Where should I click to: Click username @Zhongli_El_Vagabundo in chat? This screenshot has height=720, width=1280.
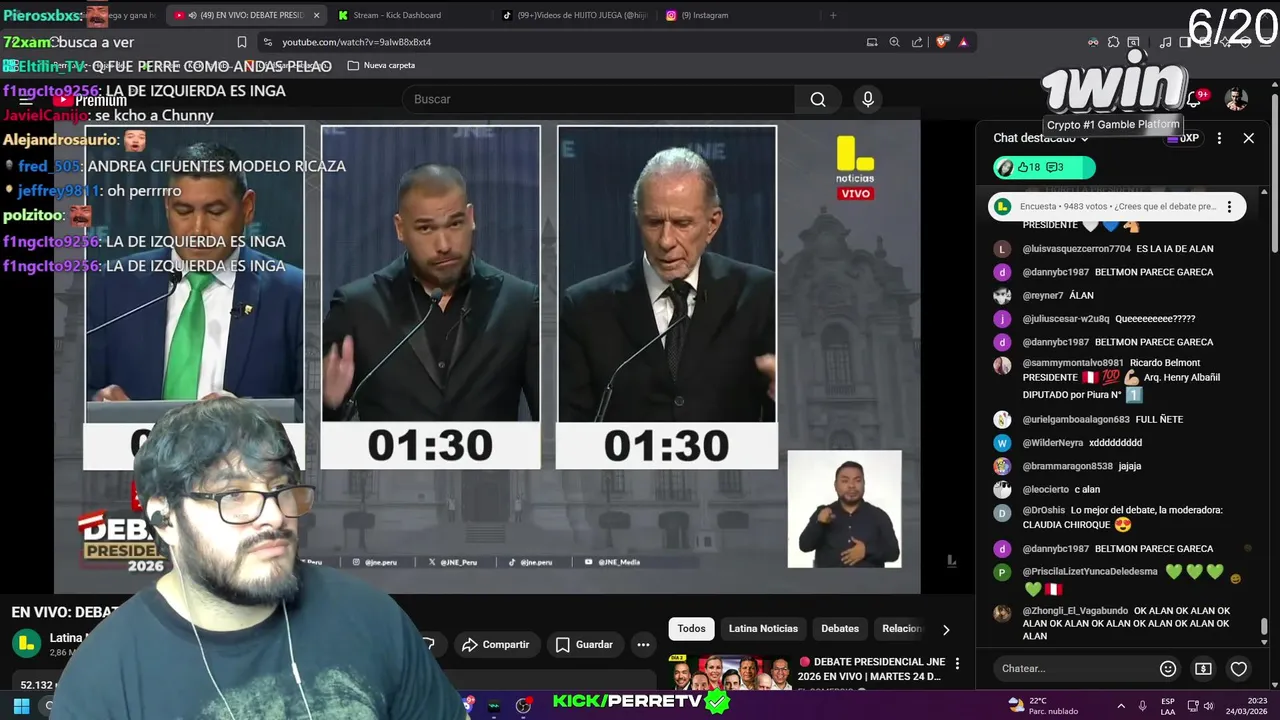[x=1075, y=611]
